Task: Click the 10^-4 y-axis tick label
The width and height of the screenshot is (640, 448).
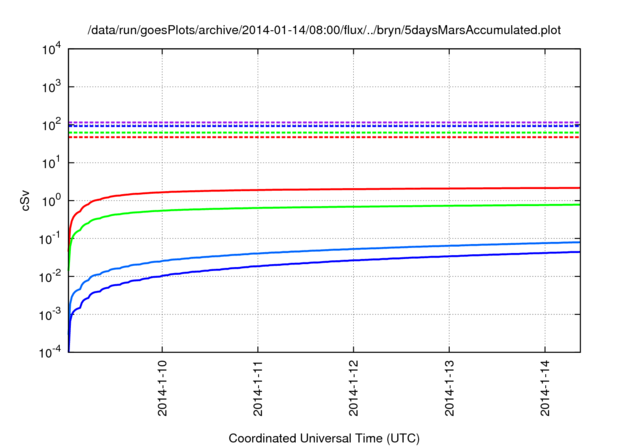Action: click(x=50, y=352)
